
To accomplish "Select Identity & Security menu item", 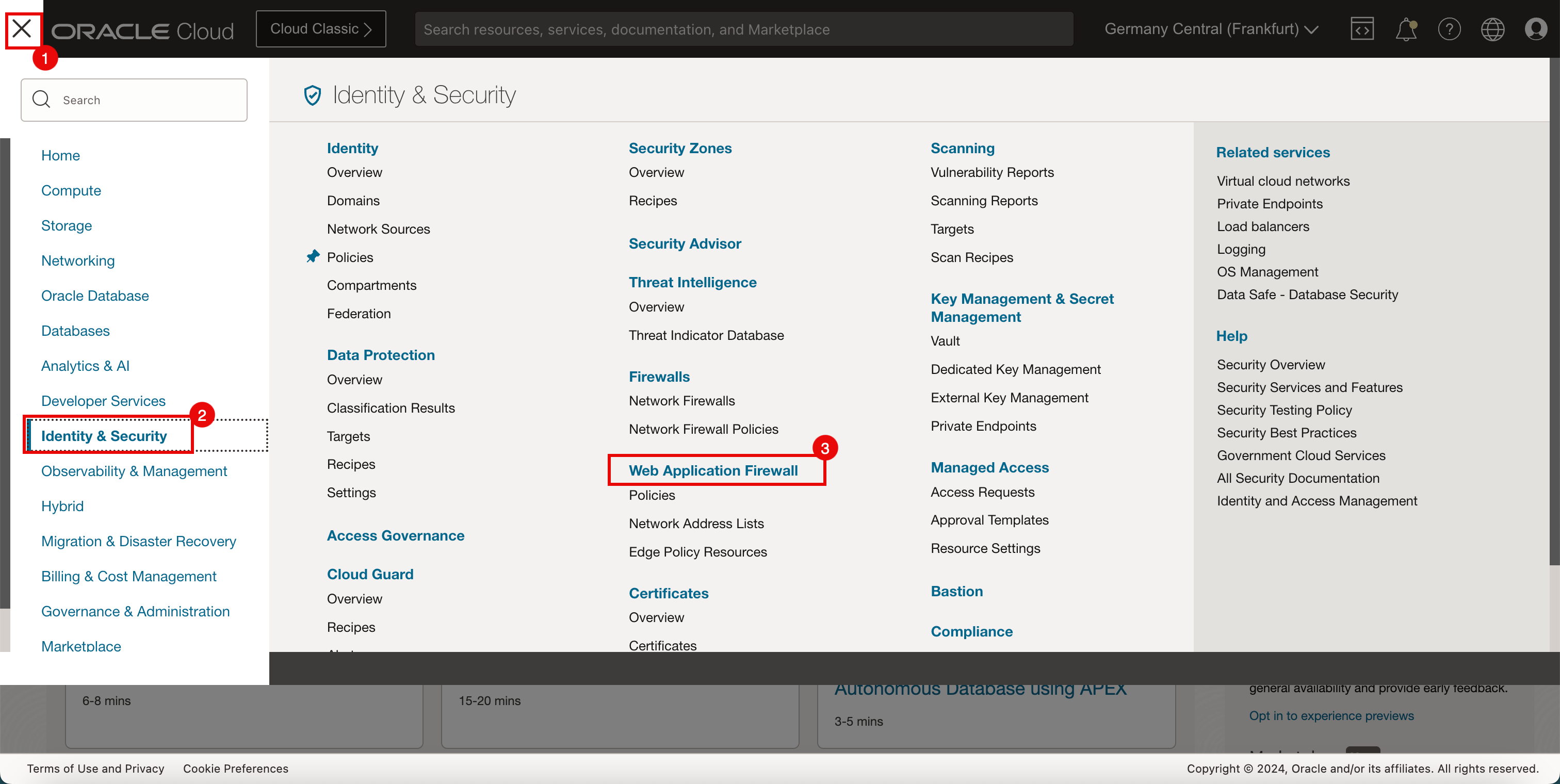I will click(103, 435).
